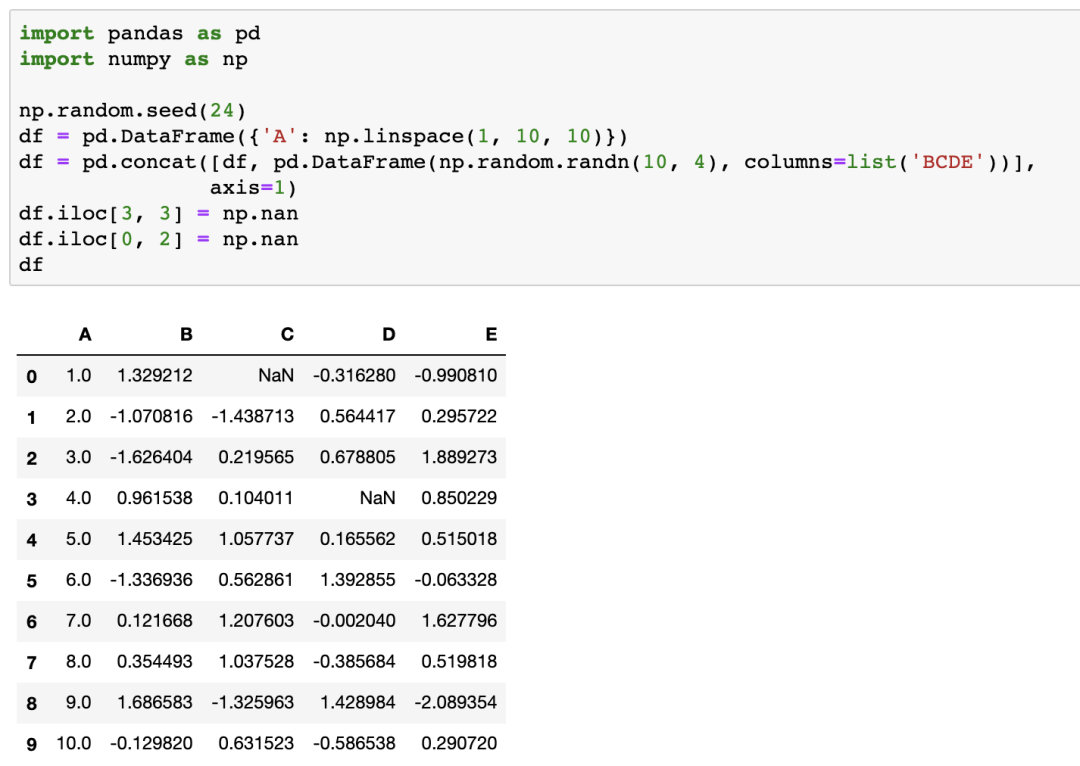Click the value 1.207603
The image size is (1080, 766).
(x=256, y=621)
